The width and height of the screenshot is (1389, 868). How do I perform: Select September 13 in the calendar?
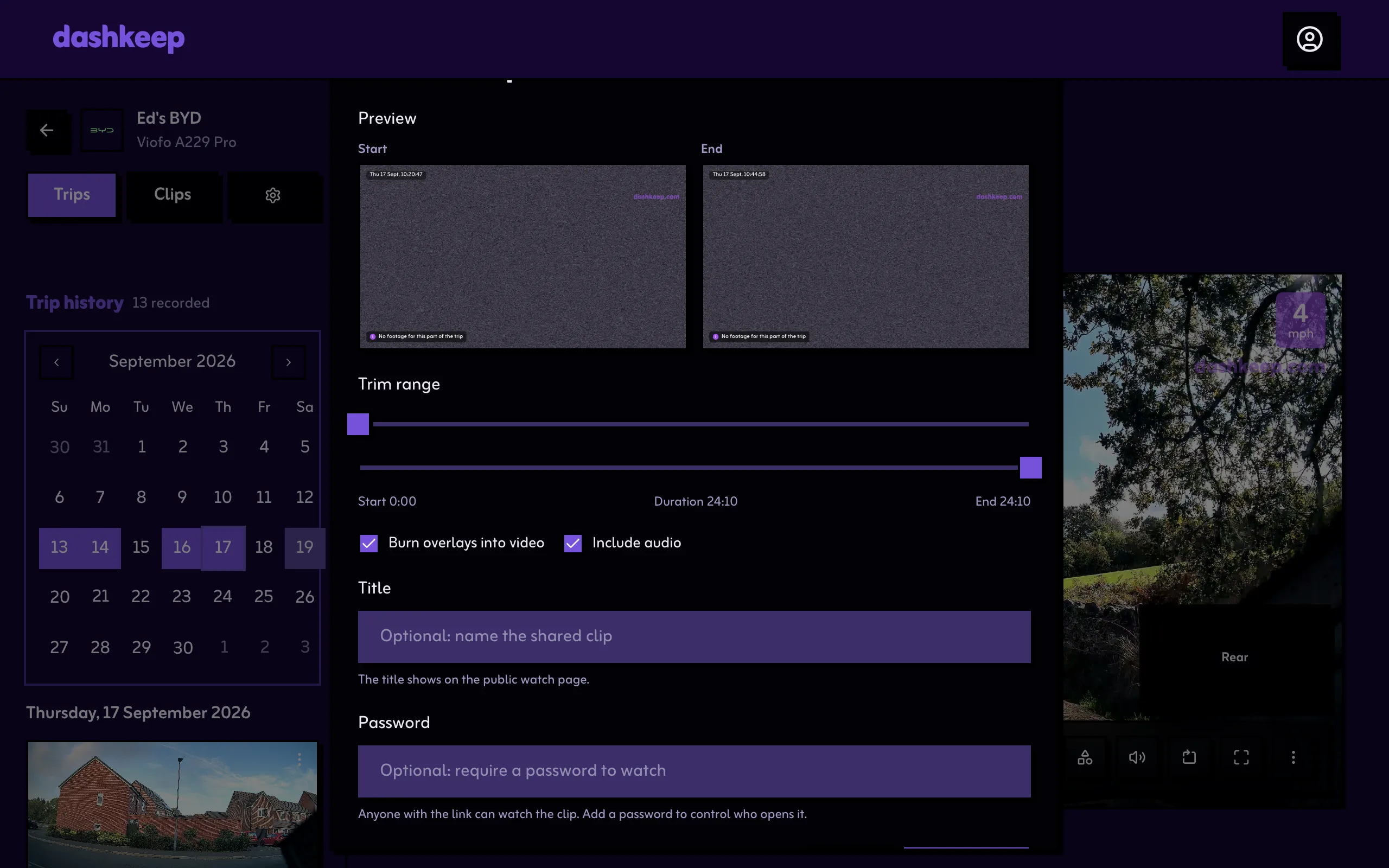coord(59,548)
